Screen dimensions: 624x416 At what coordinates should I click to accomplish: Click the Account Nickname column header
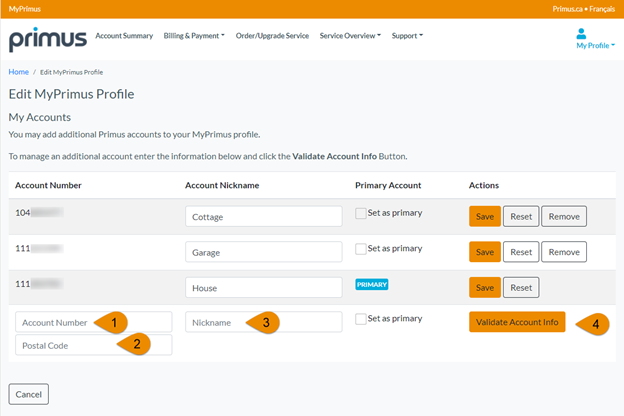[x=222, y=185]
